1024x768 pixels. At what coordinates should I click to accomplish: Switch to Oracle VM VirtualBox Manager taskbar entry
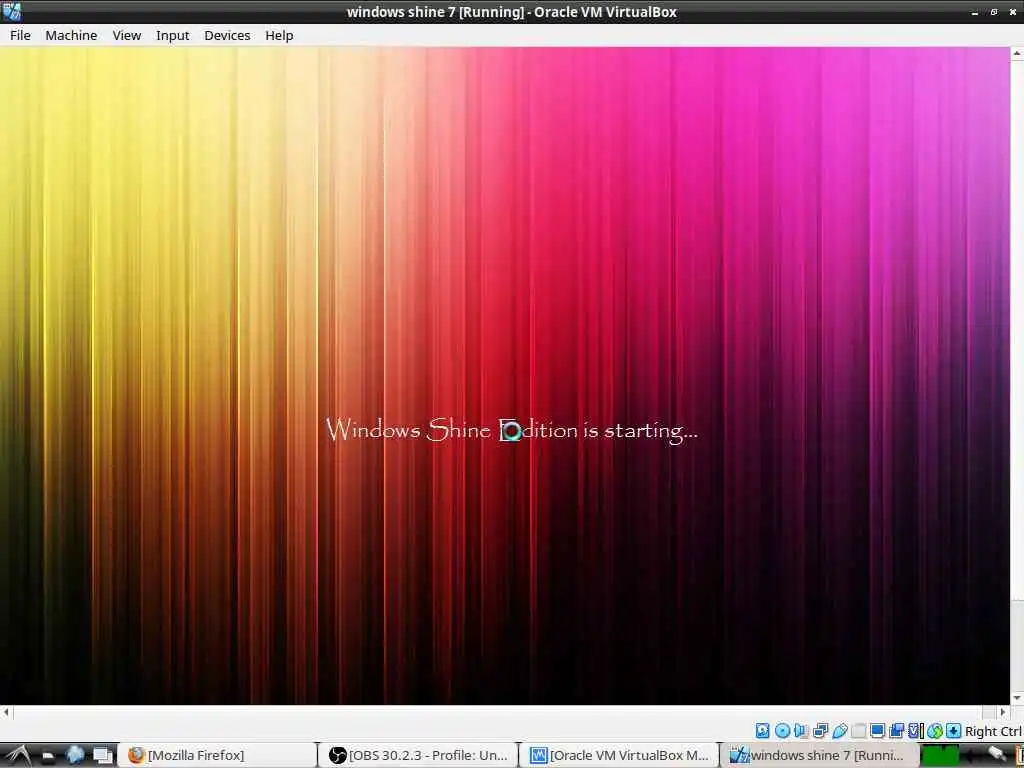click(x=621, y=755)
